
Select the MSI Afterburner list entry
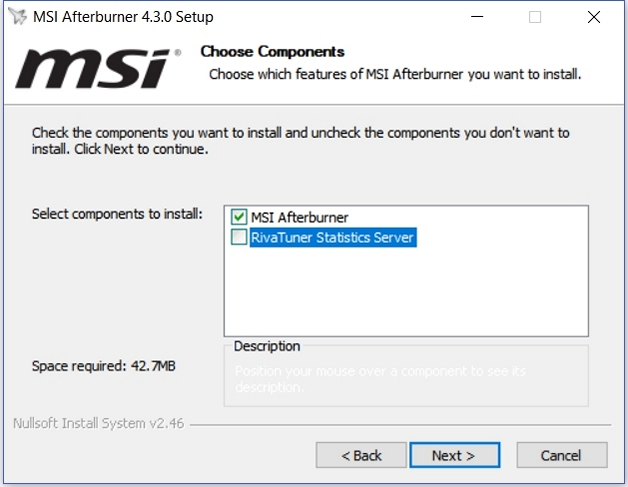click(x=300, y=217)
